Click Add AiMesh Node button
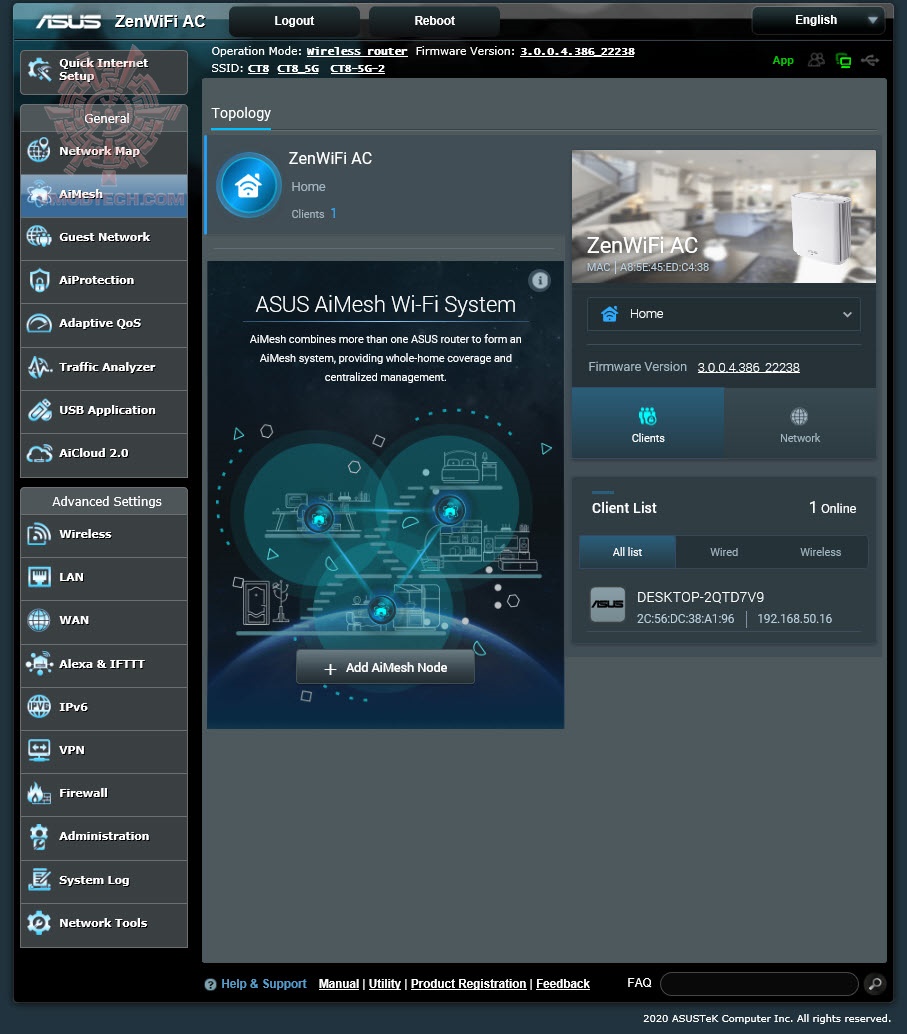This screenshot has width=907, height=1034. click(x=385, y=667)
